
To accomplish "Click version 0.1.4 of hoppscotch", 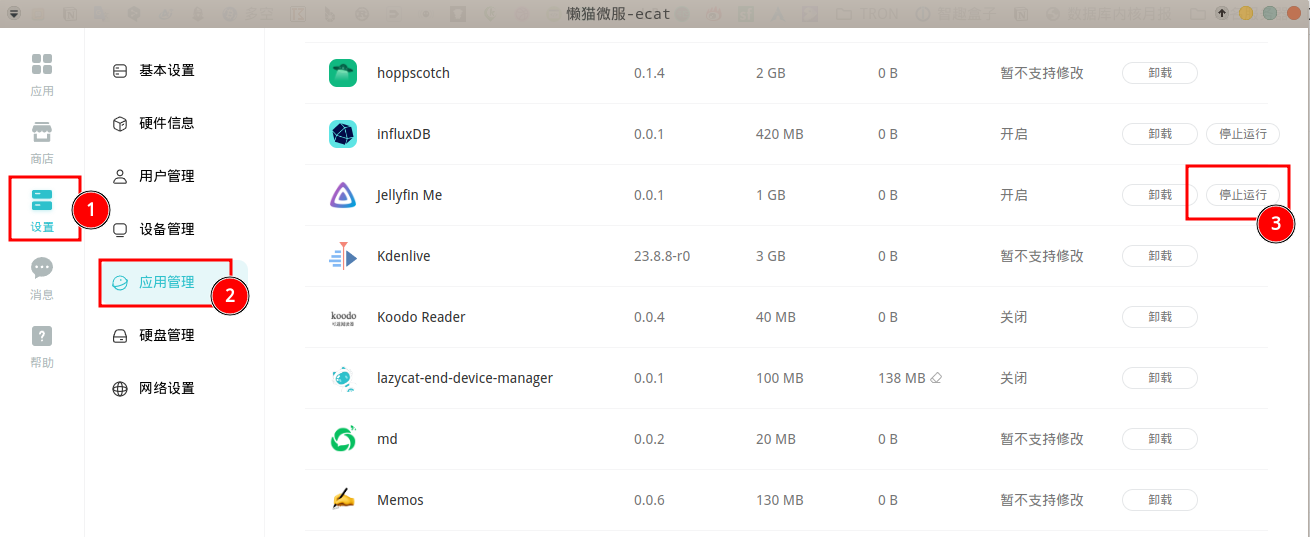I will [x=649, y=73].
